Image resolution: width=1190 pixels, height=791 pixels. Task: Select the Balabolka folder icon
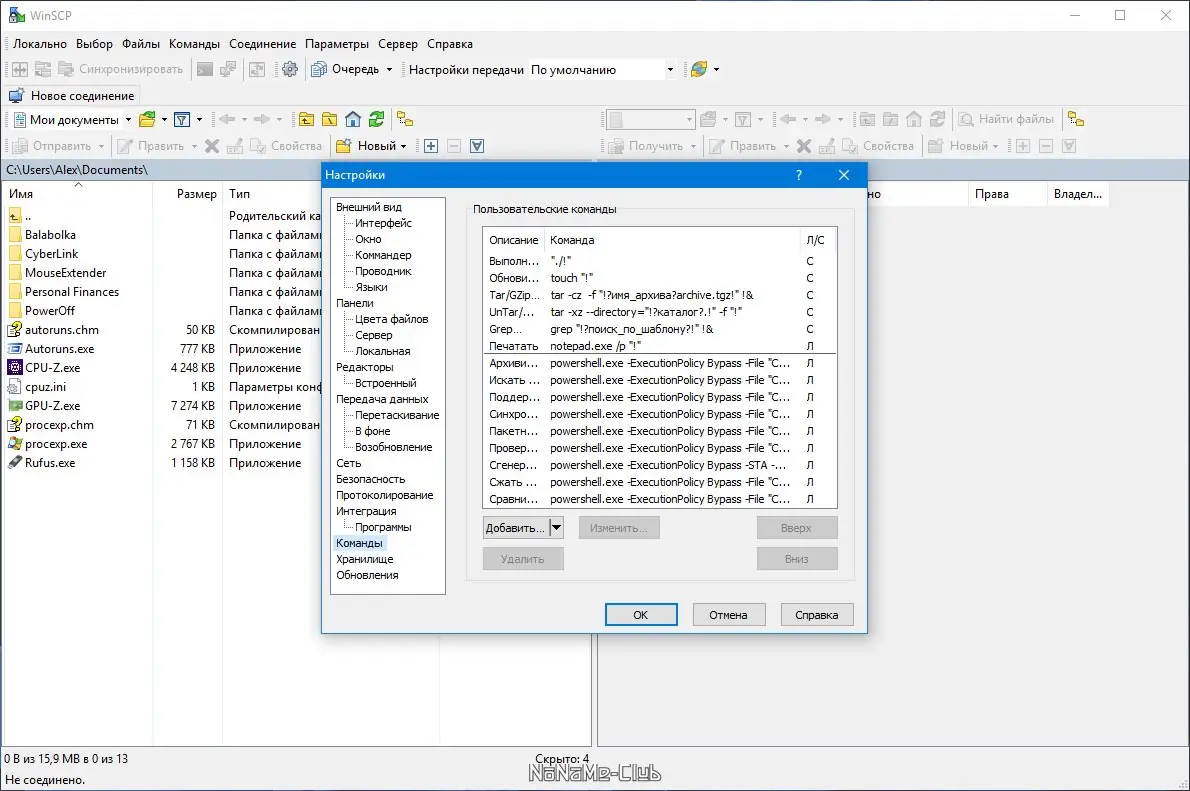coord(14,235)
